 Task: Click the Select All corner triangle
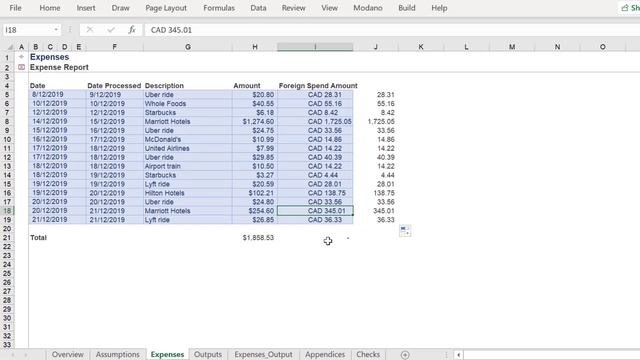[10, 47]
